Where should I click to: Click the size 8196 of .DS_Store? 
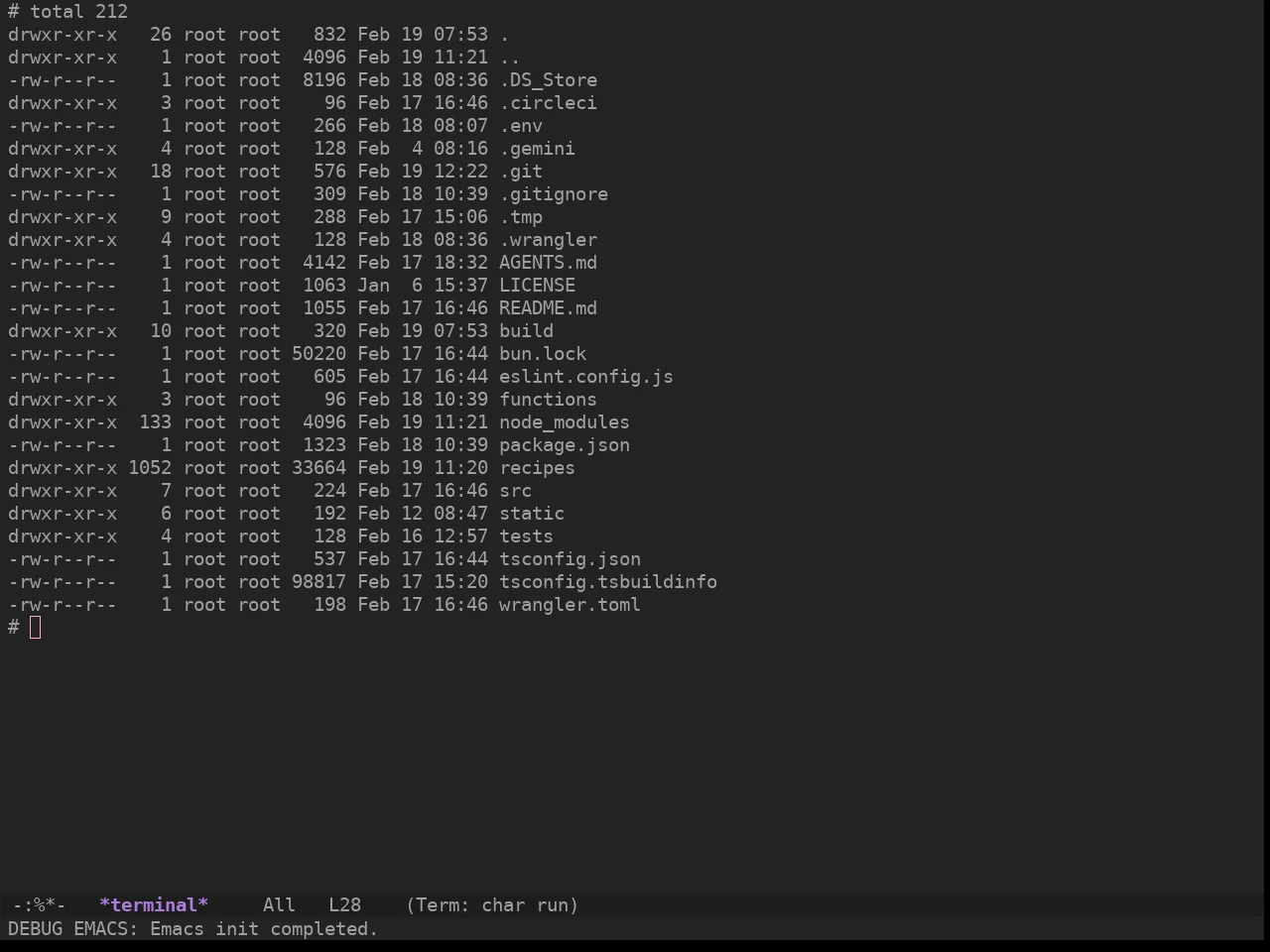pyautogui.click(x=324, y=80)
